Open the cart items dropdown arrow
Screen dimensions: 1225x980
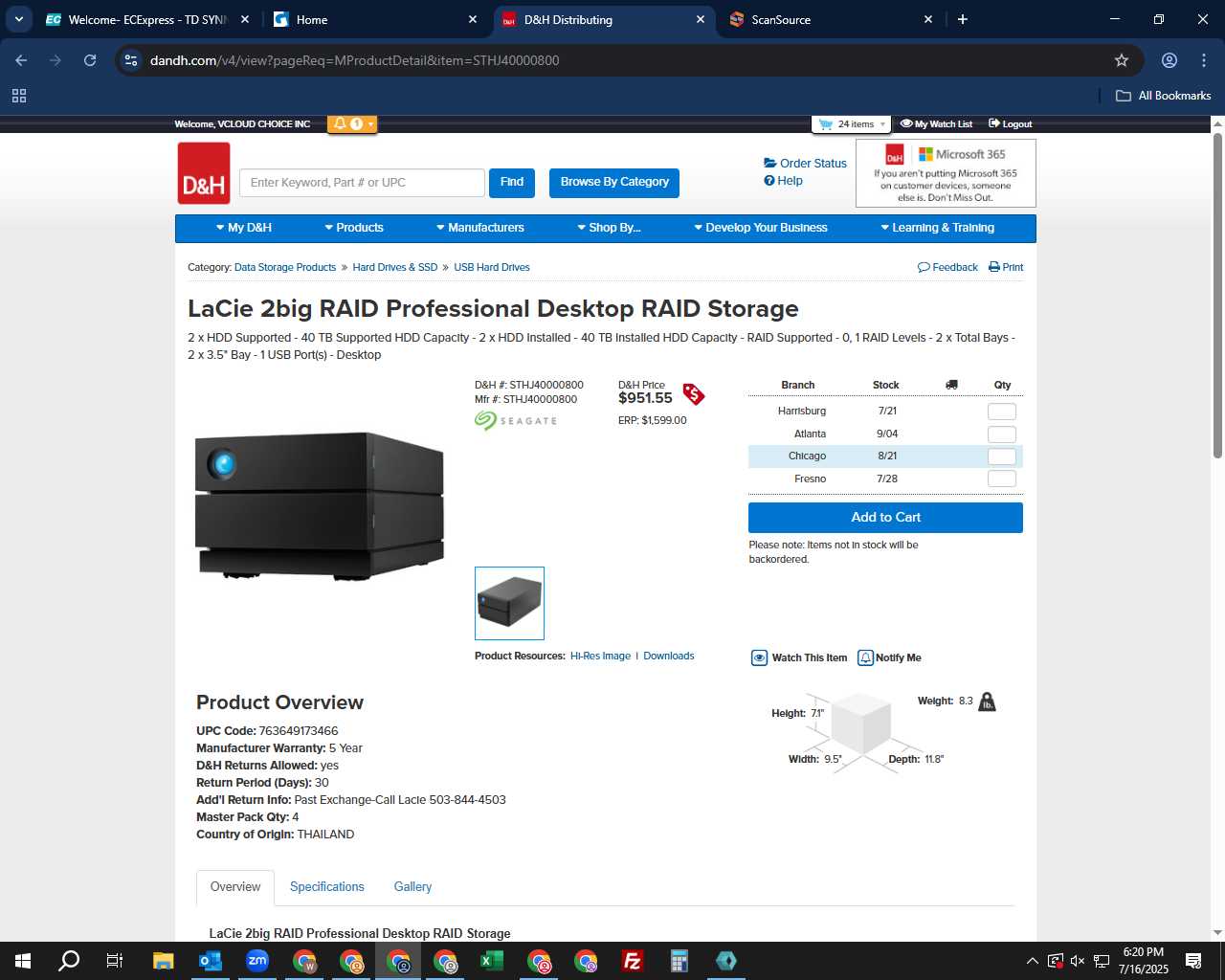point(882,124)
